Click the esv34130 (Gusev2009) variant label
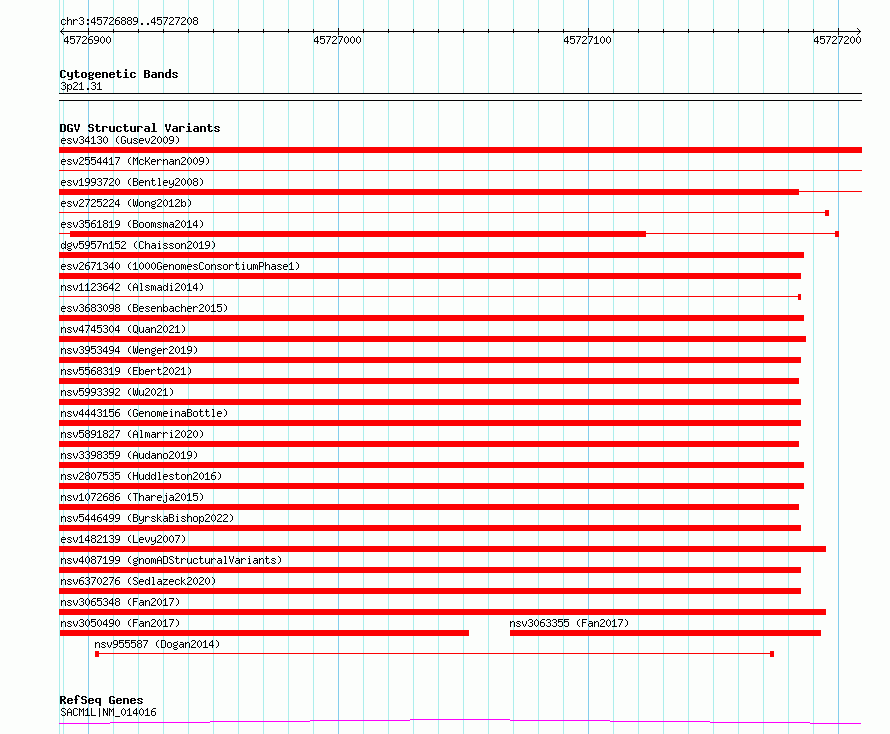This screenshot has width=890, height=734. pos(120,140)
